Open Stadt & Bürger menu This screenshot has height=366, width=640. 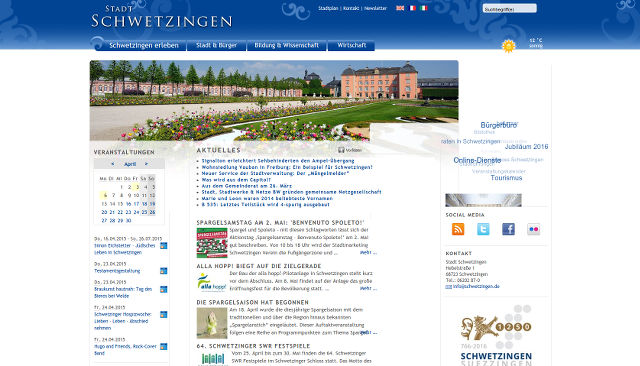pyautogui.click(x=216, y=46)
